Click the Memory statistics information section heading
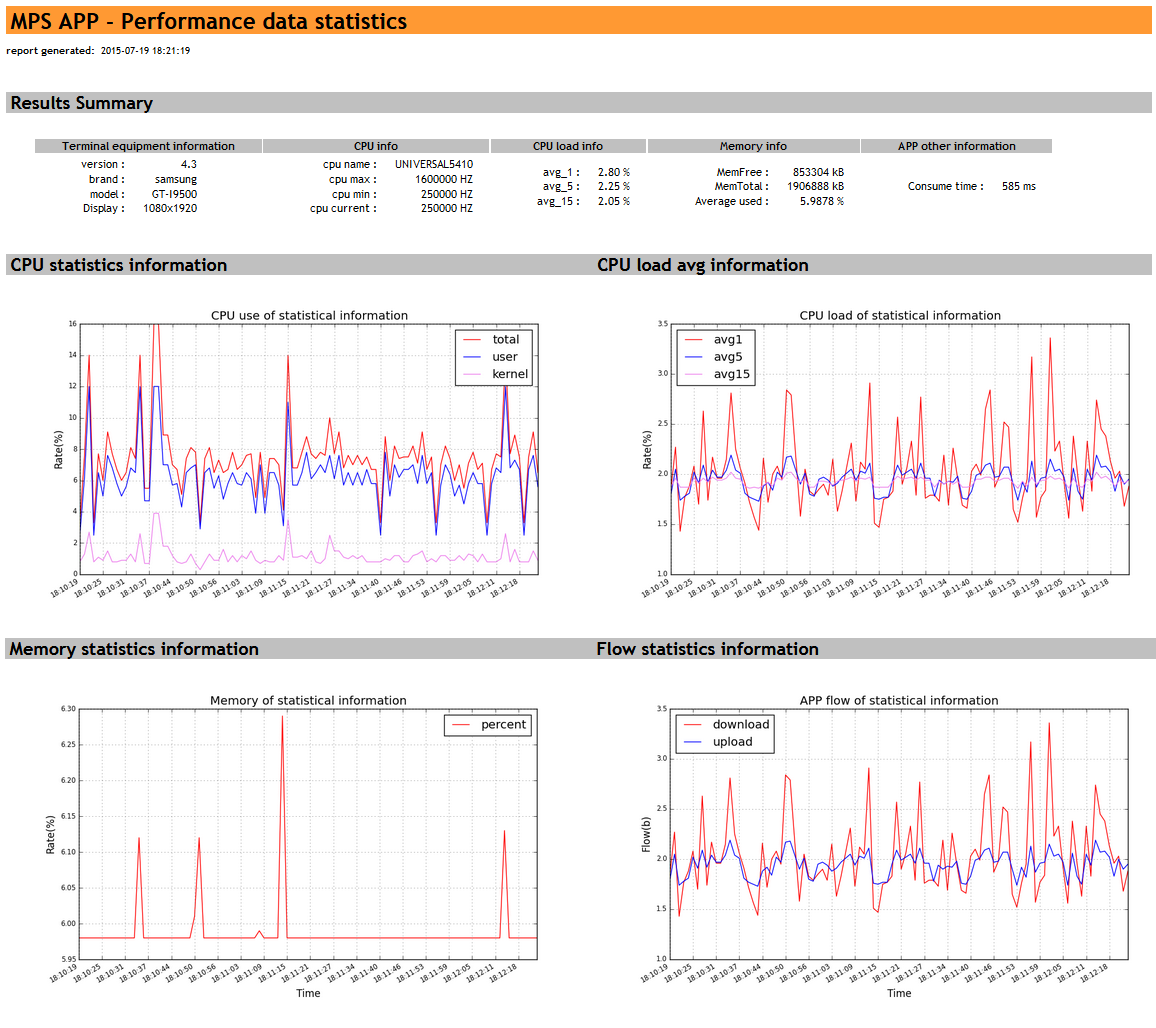 click(134, 649)
